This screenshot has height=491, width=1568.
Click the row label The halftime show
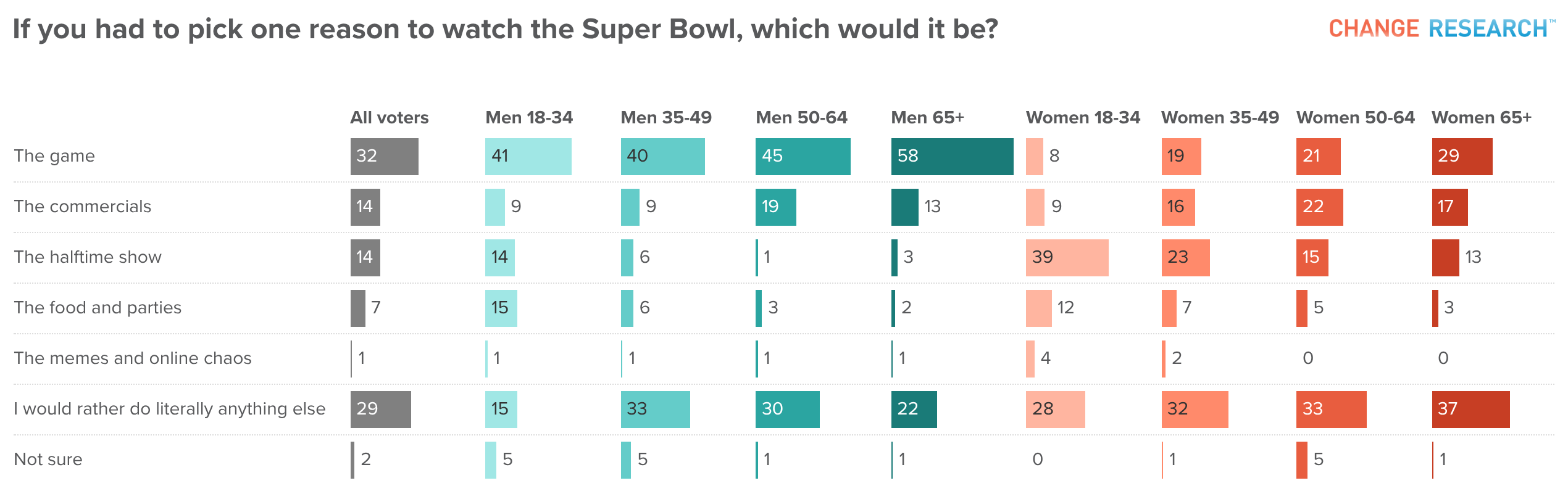[x=88, y=257]
